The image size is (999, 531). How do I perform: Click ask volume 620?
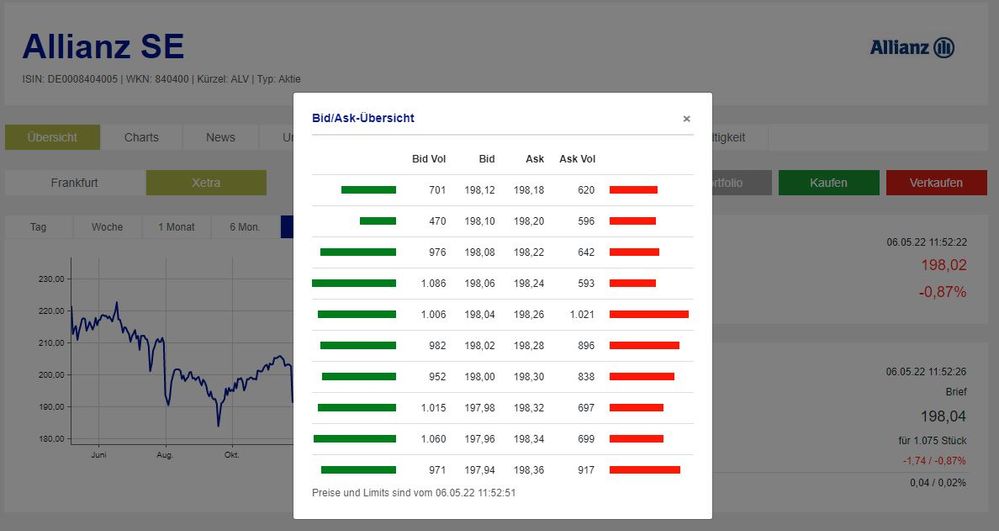click(x=586, y=190)
